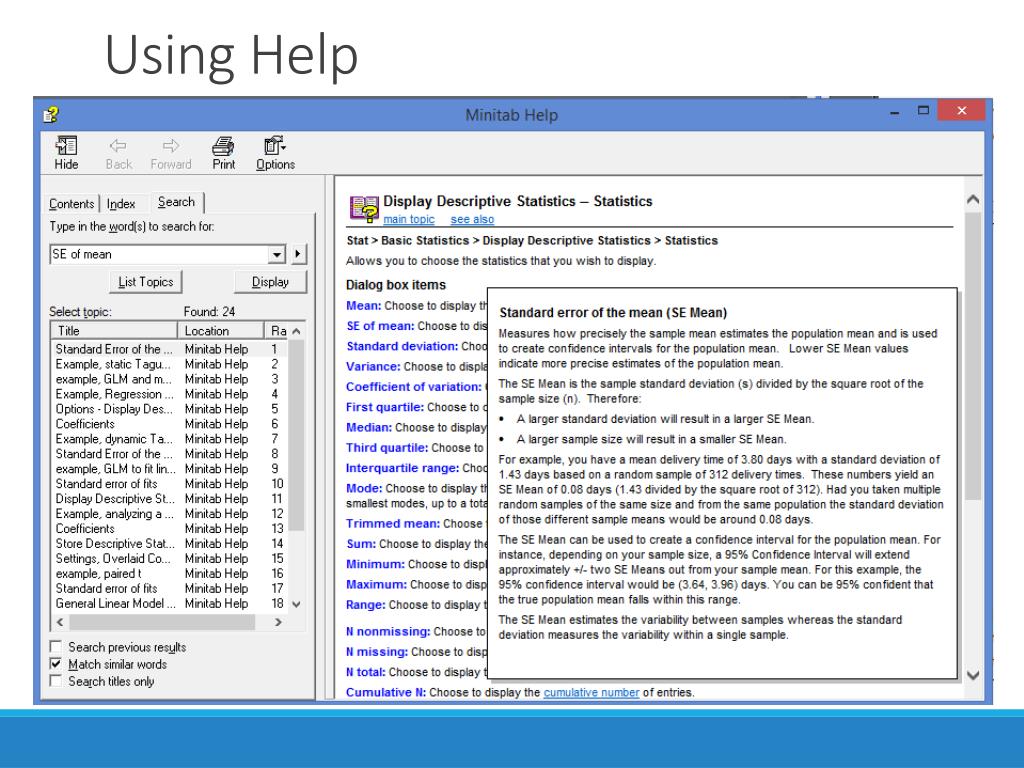The image size is (1024, 768).
Task: Switch to the Index tab
Action: point(121,204)
